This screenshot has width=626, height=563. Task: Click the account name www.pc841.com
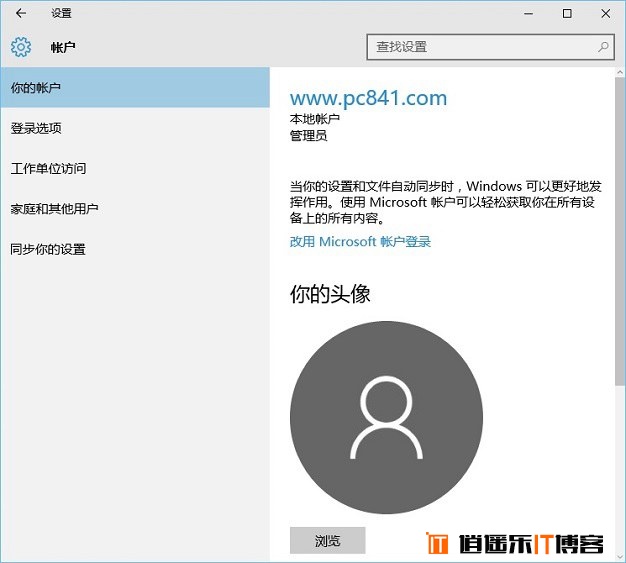(368, 98)
